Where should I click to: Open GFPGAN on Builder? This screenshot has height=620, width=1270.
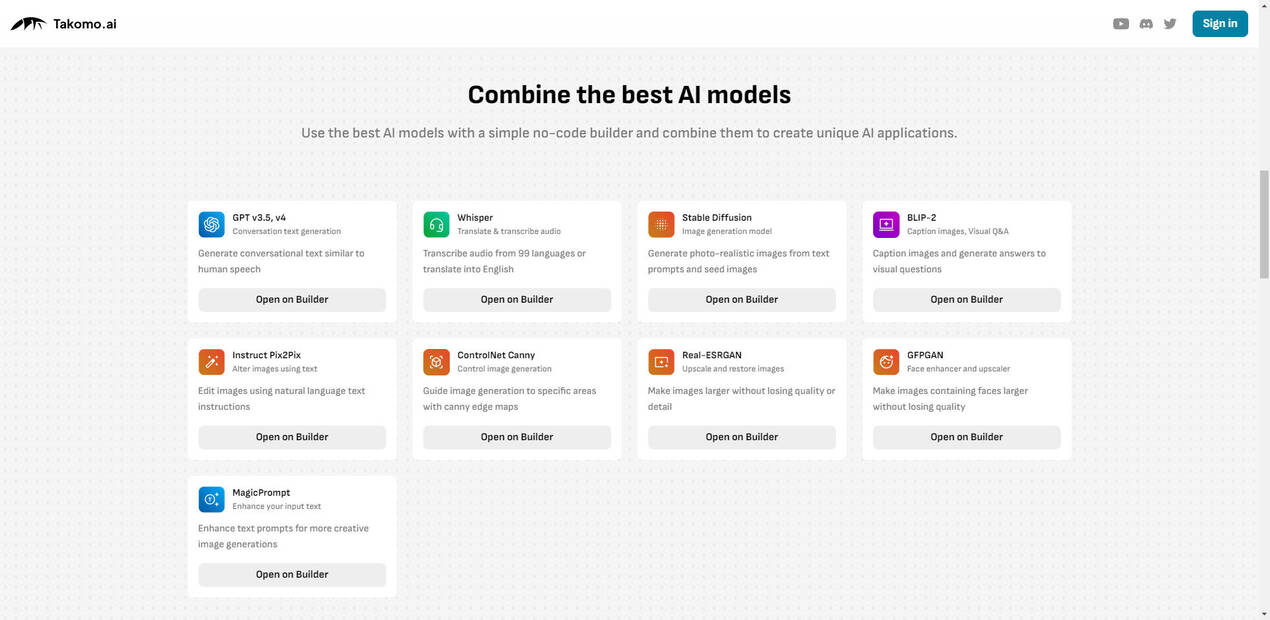pyautogui.click(x=967, y=437)
